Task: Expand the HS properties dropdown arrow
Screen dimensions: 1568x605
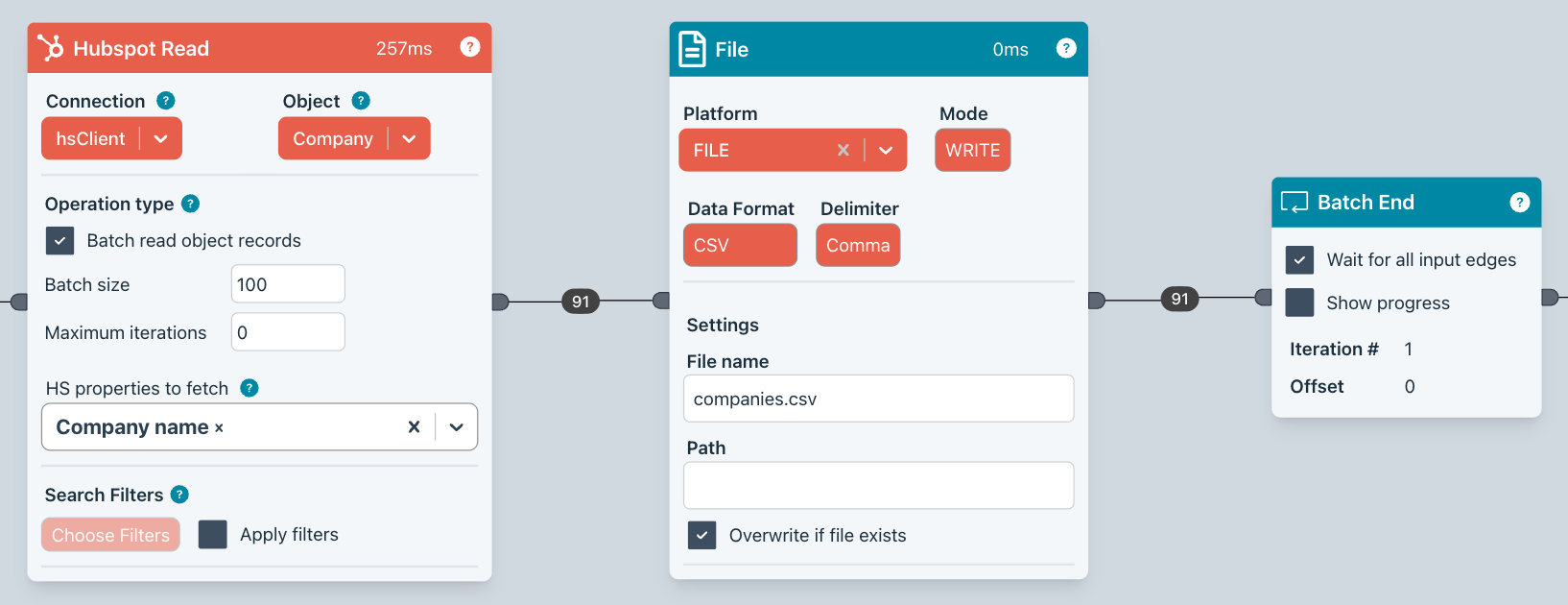Action: [457, 427]
